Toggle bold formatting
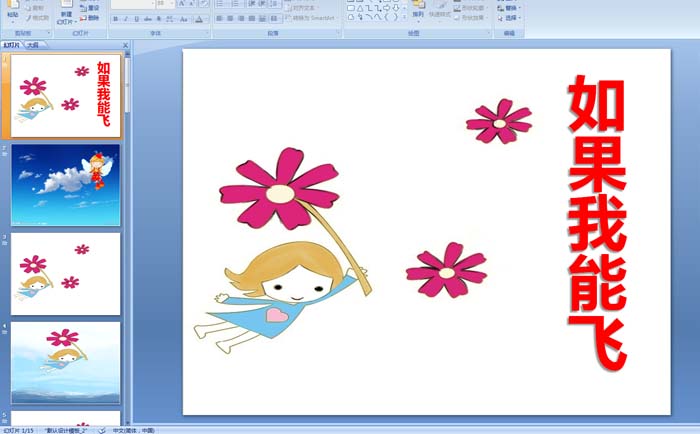This screenshot has width=700, height=434. (x=115, y=18)
